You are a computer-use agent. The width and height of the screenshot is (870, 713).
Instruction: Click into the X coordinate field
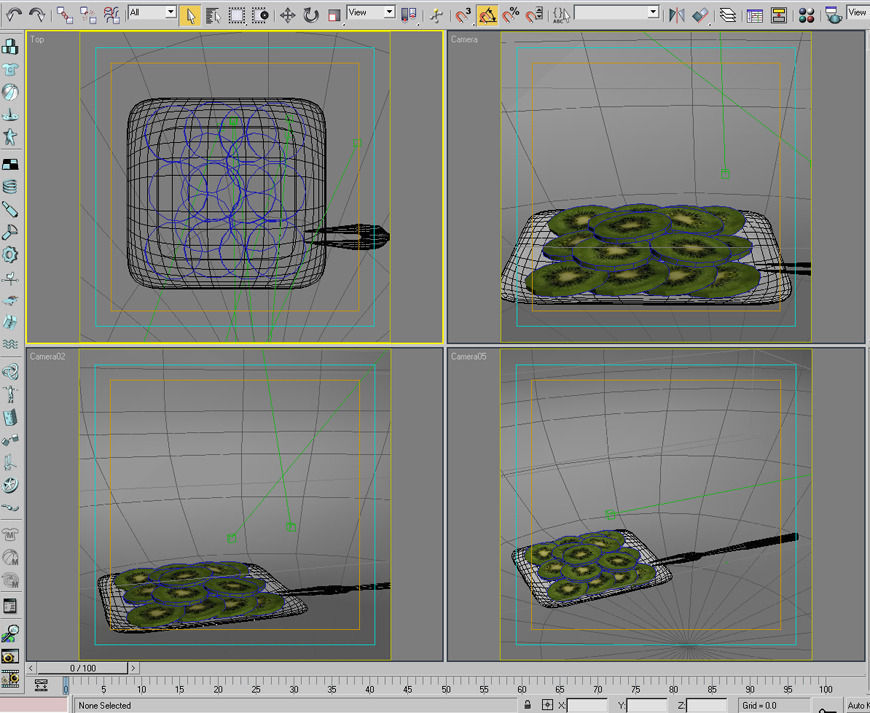pyautogui.click(x=586, y=705)
